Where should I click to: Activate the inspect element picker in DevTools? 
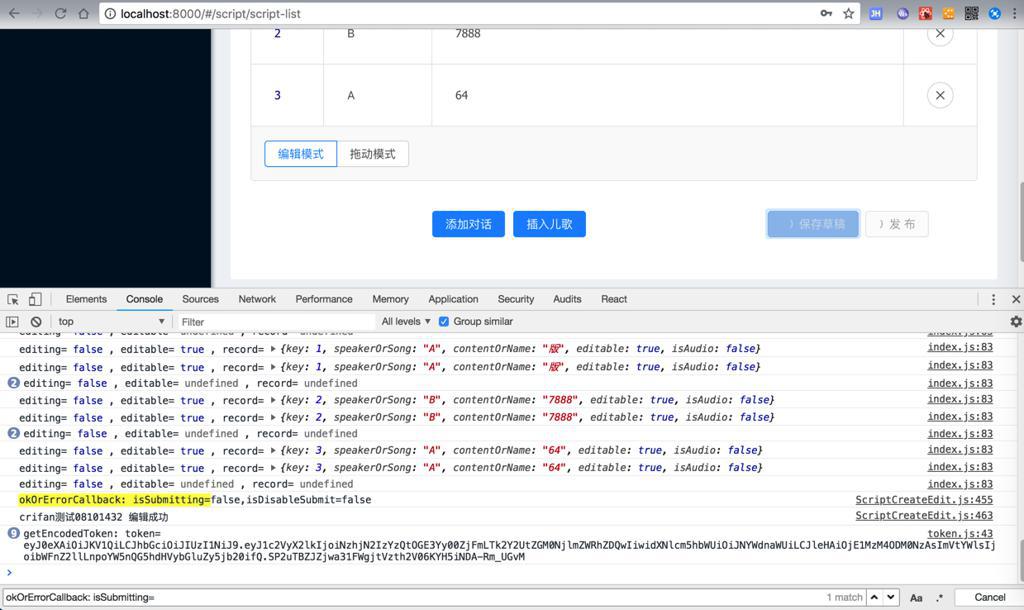pyautogui.click(x=13, y=299)
